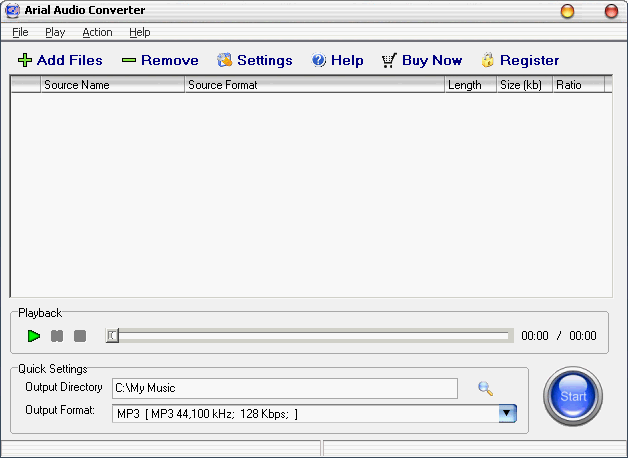Sort by the Ratio column header
This screenshot has width=628, height=458.
pos(578,85)
